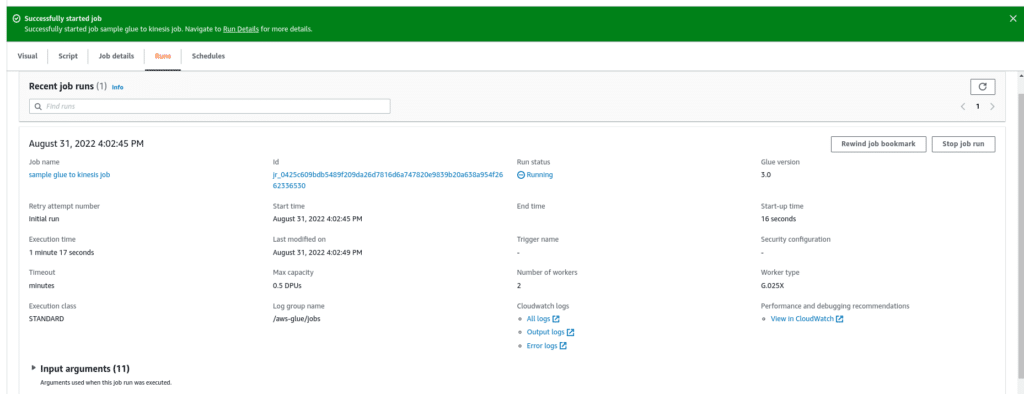Screen dimensions: 1024x394
Task: Select the Glue version value 3.0
Action: 765,175
